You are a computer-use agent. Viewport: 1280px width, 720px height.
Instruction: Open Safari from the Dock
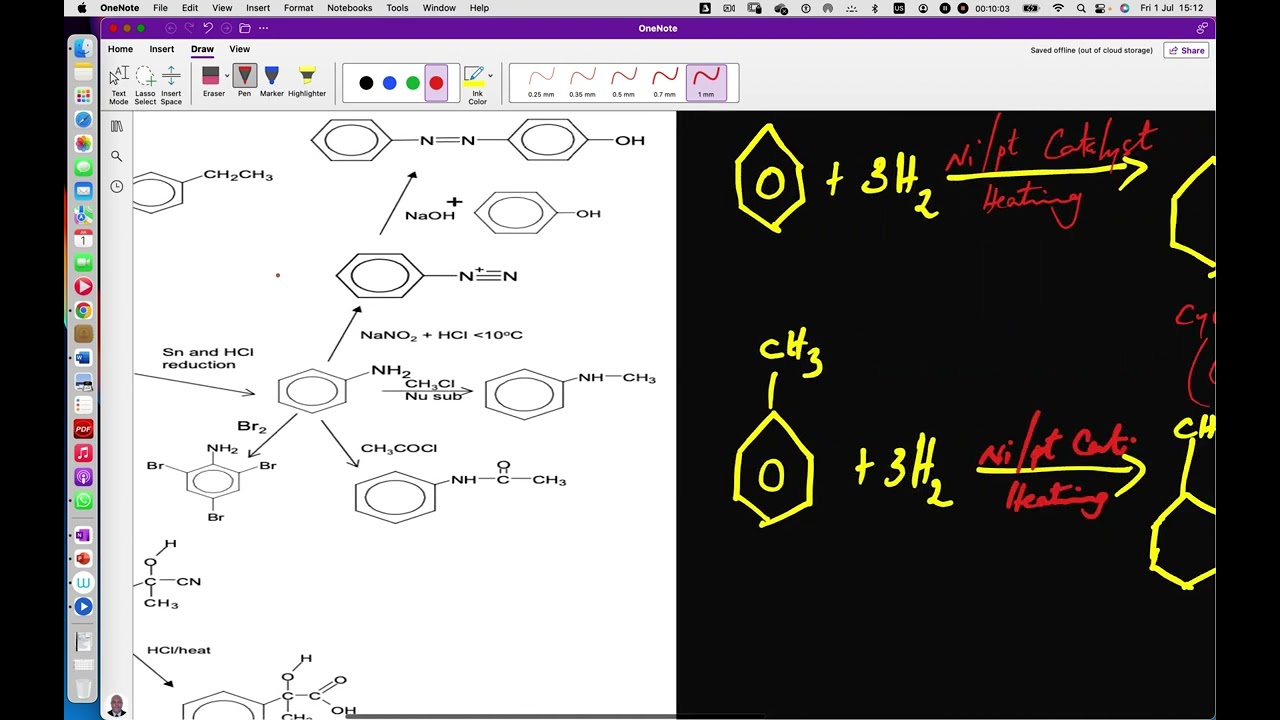click(83, 120)
